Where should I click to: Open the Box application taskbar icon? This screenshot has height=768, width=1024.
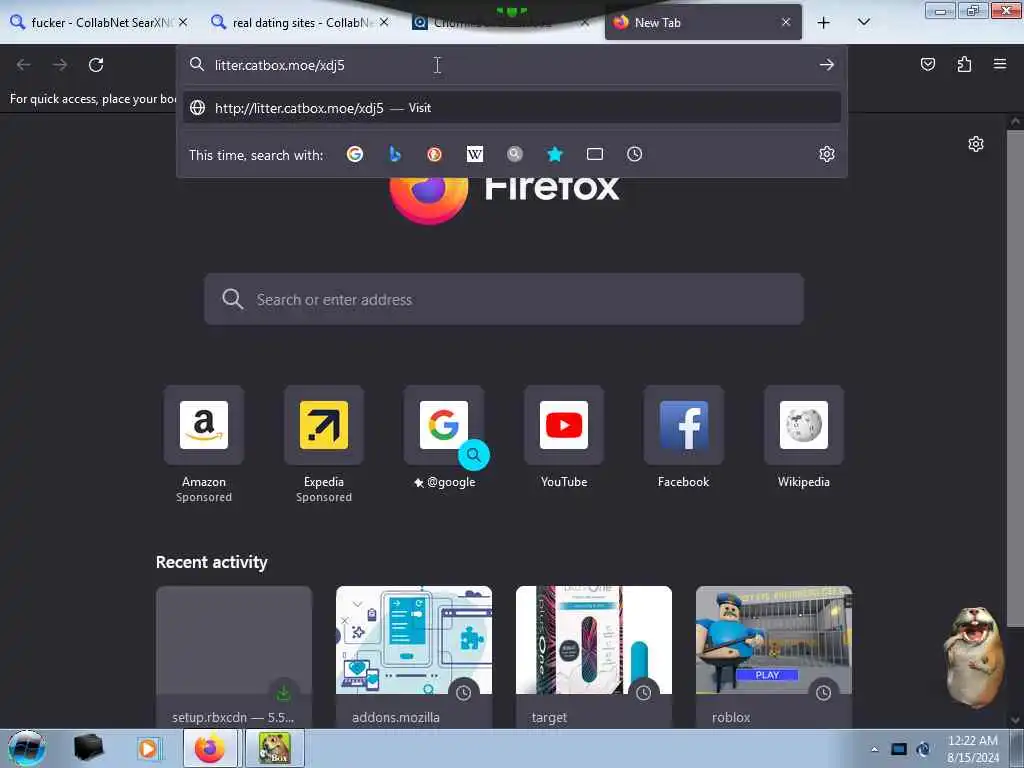(274, 748)
